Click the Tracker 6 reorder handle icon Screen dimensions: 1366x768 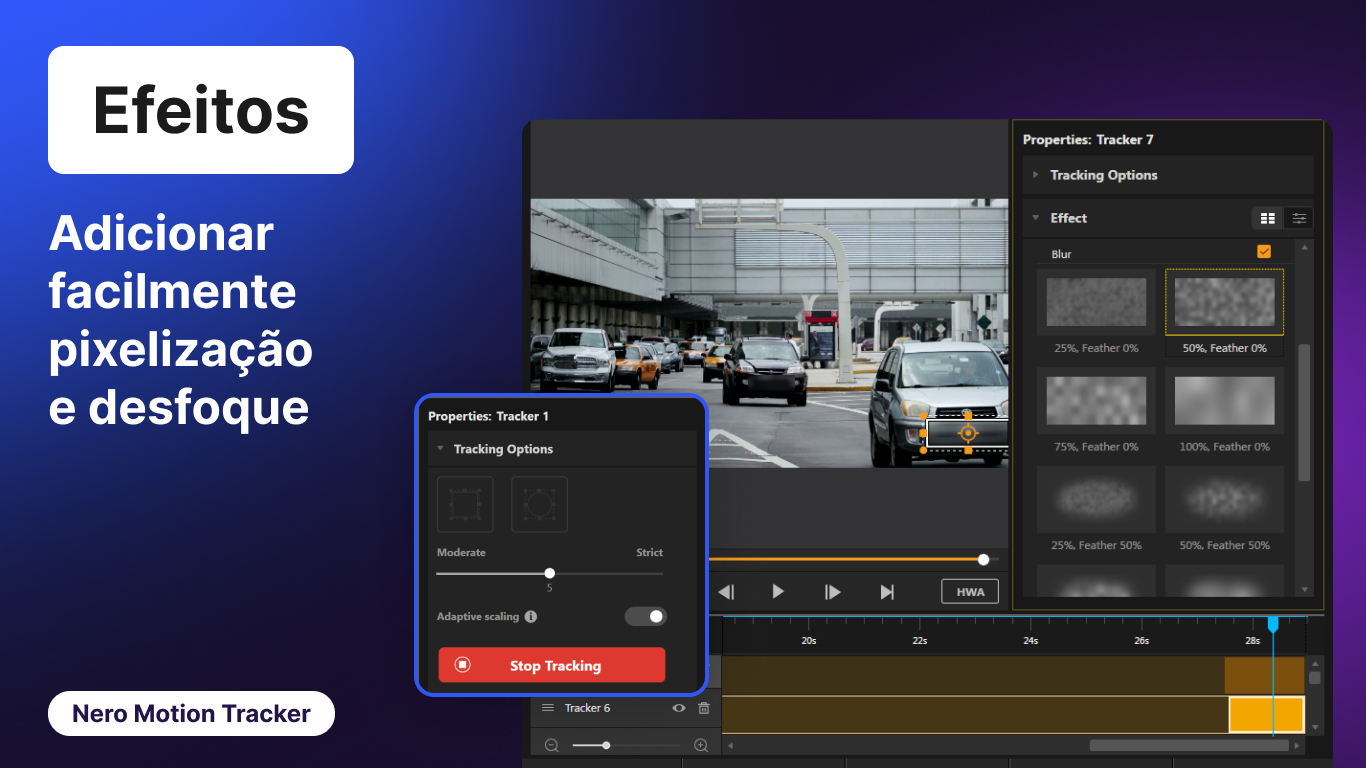(548, 708)
